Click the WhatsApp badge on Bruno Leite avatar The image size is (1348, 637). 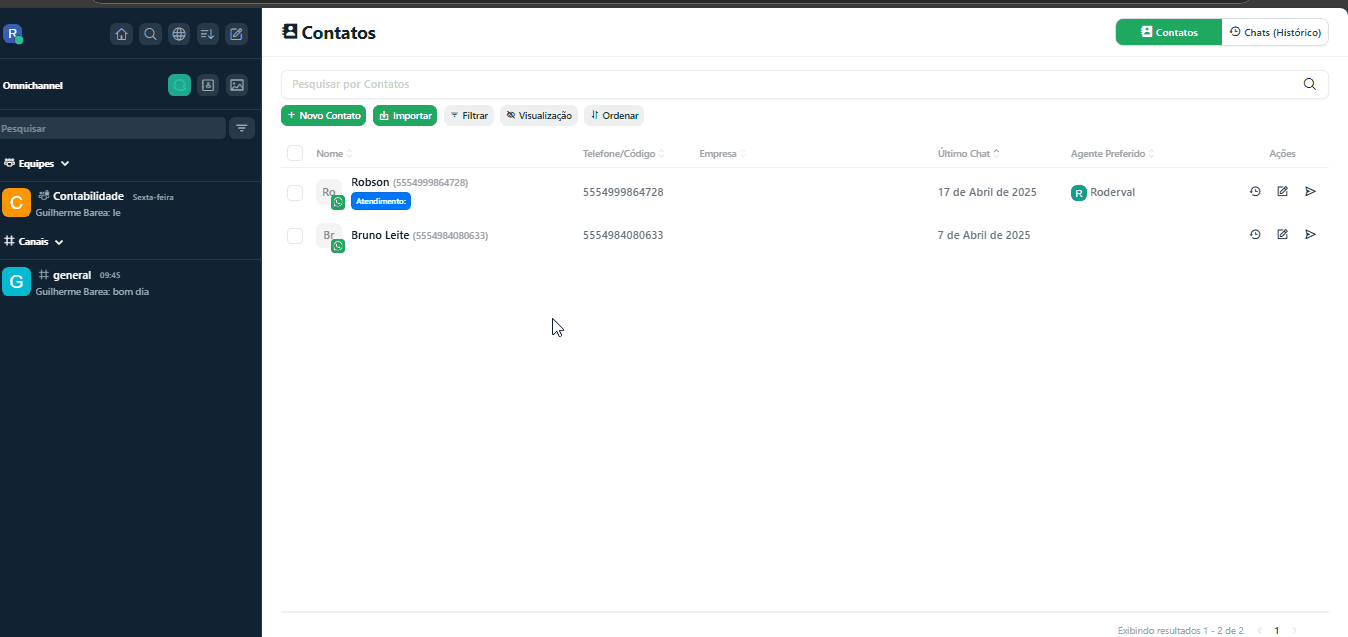point(338,246)
